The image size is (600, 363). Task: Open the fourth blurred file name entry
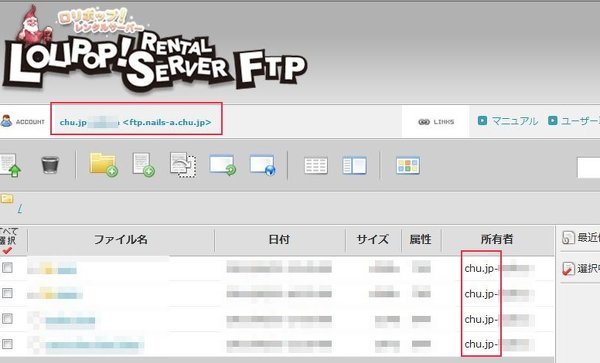pos(86,344)
